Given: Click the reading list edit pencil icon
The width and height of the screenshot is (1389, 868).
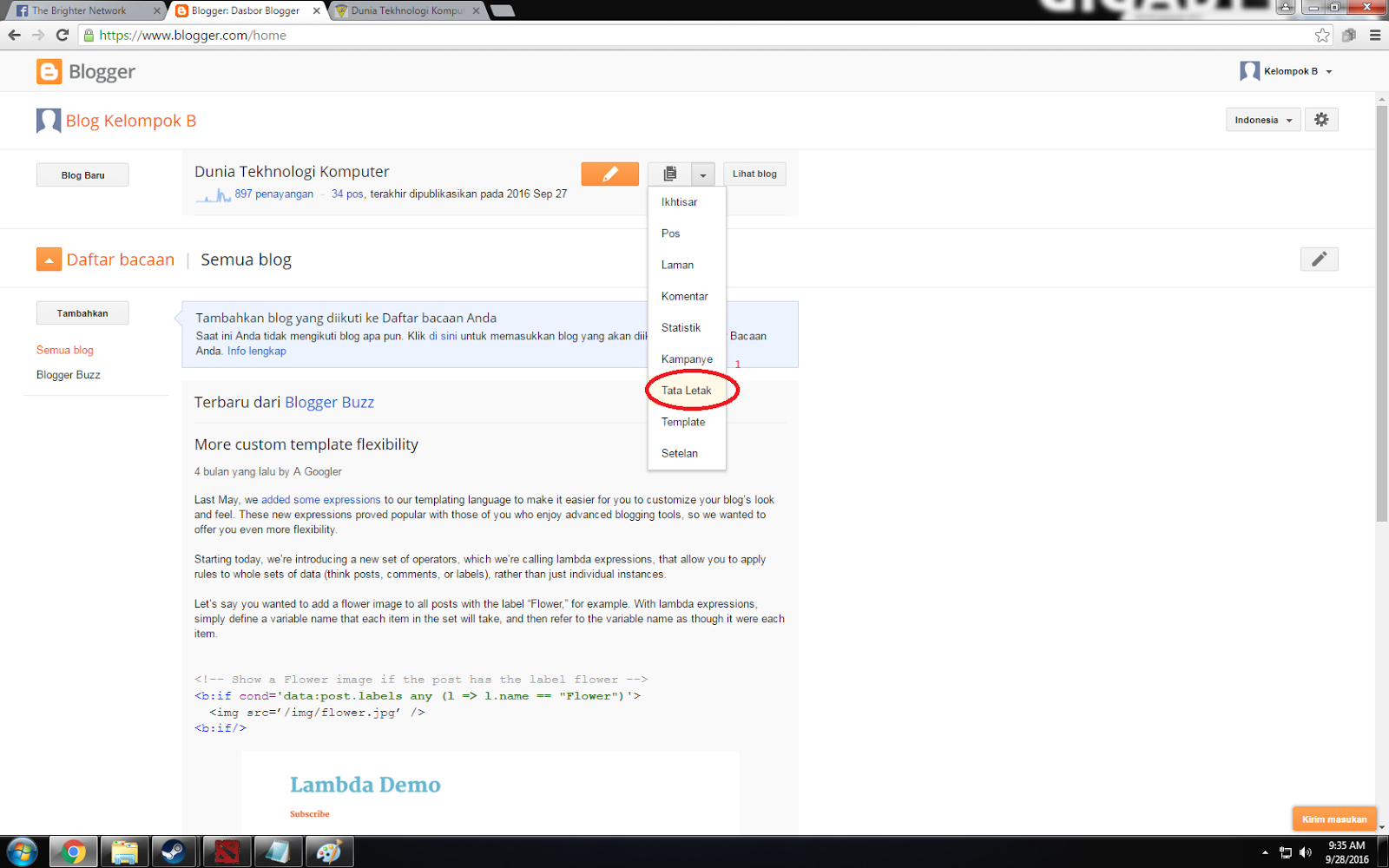Looking at the screenshot, I should pyautogui.click(x=1319, y=259).
